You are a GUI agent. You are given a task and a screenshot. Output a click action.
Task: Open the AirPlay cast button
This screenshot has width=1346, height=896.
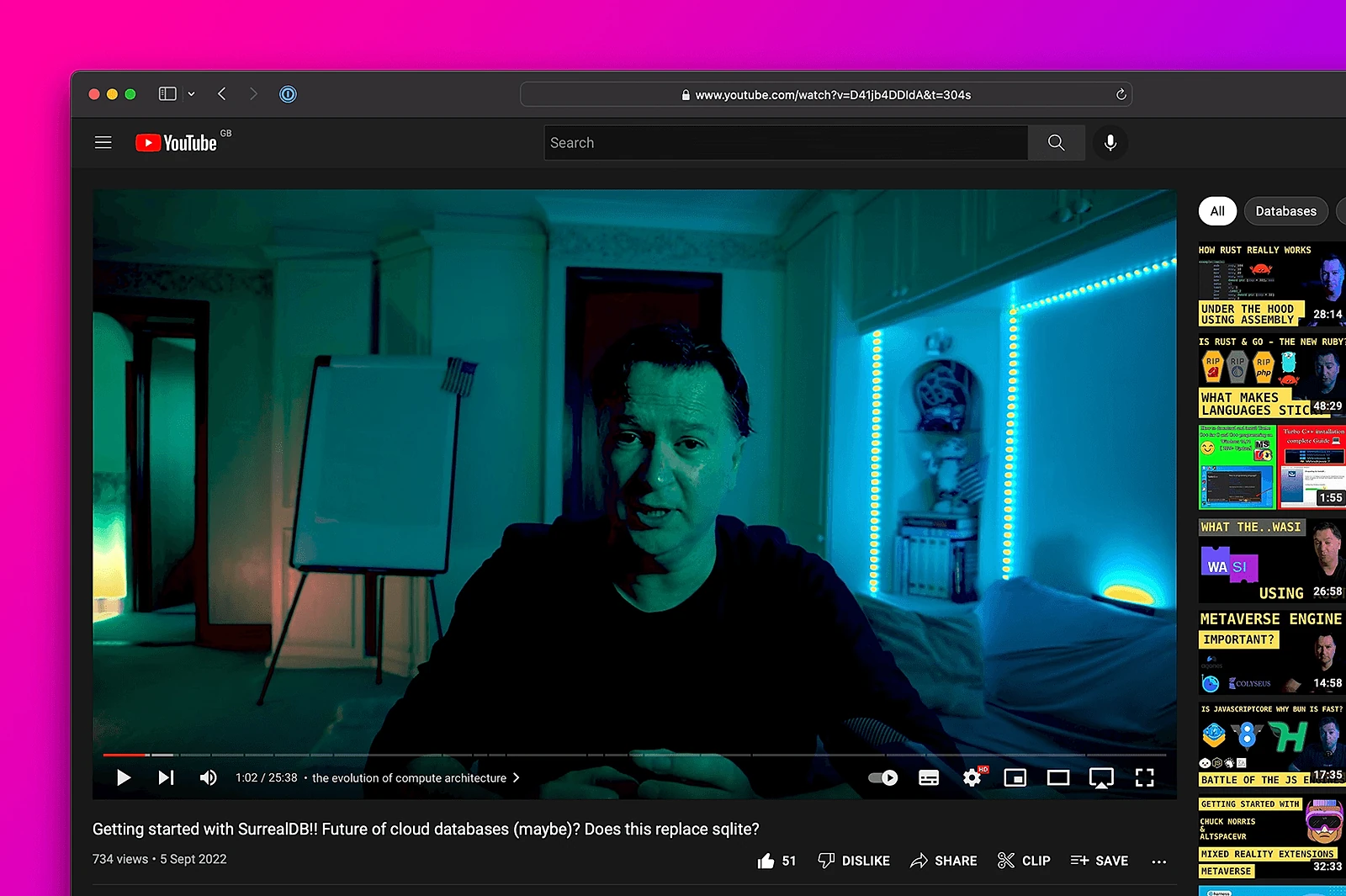pos(1101,777)
